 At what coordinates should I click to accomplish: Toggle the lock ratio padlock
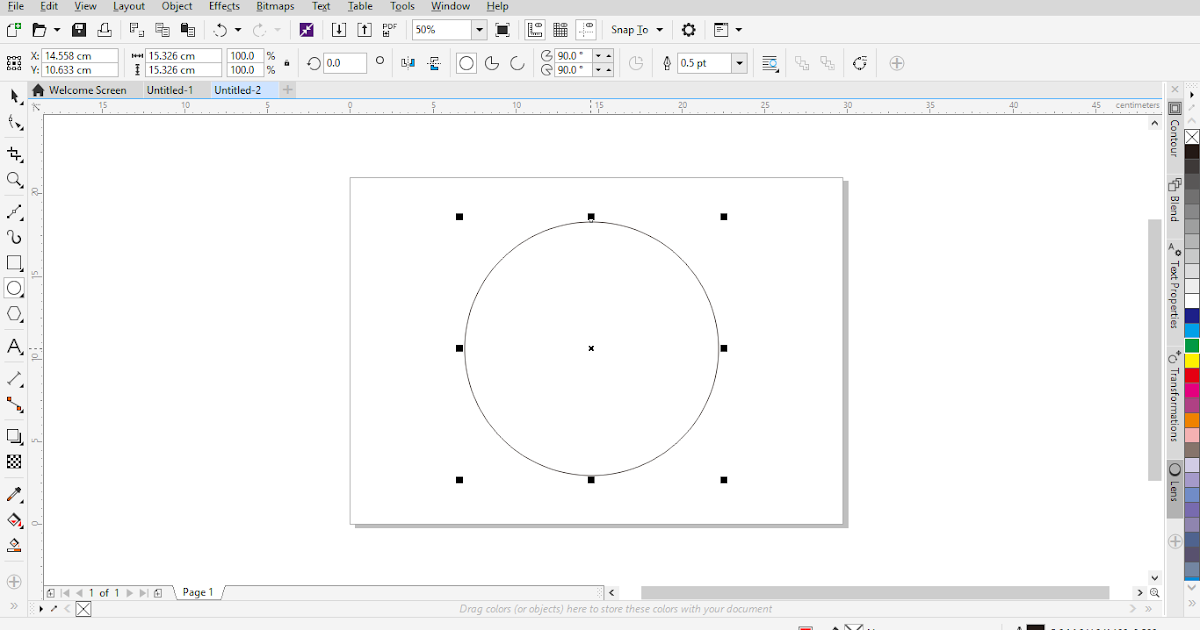(287, 63)
